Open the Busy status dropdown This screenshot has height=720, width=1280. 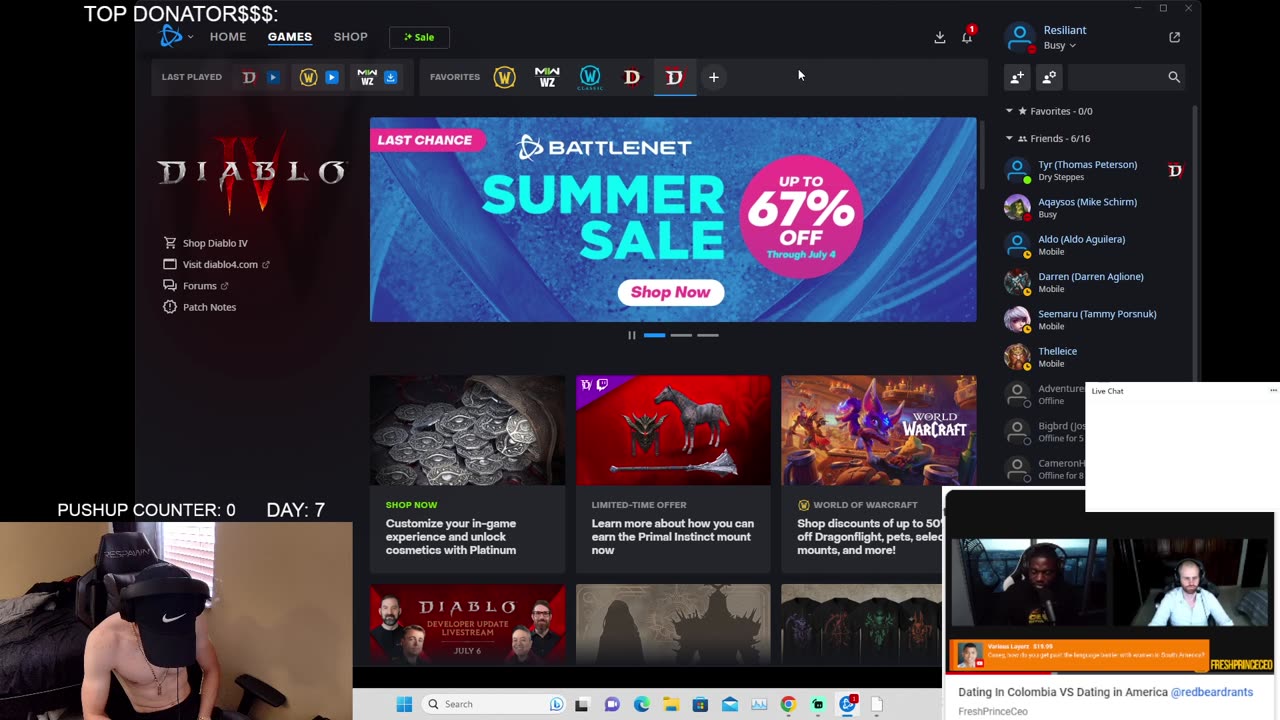[1060, 45]
